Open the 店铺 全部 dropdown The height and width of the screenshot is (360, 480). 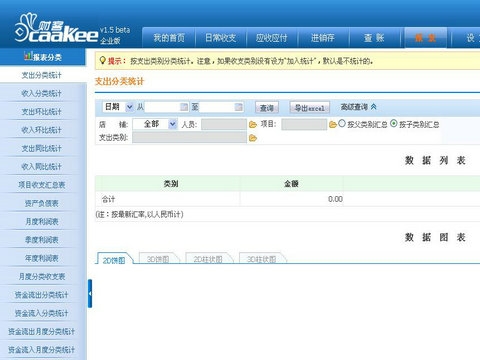[155, 124]
